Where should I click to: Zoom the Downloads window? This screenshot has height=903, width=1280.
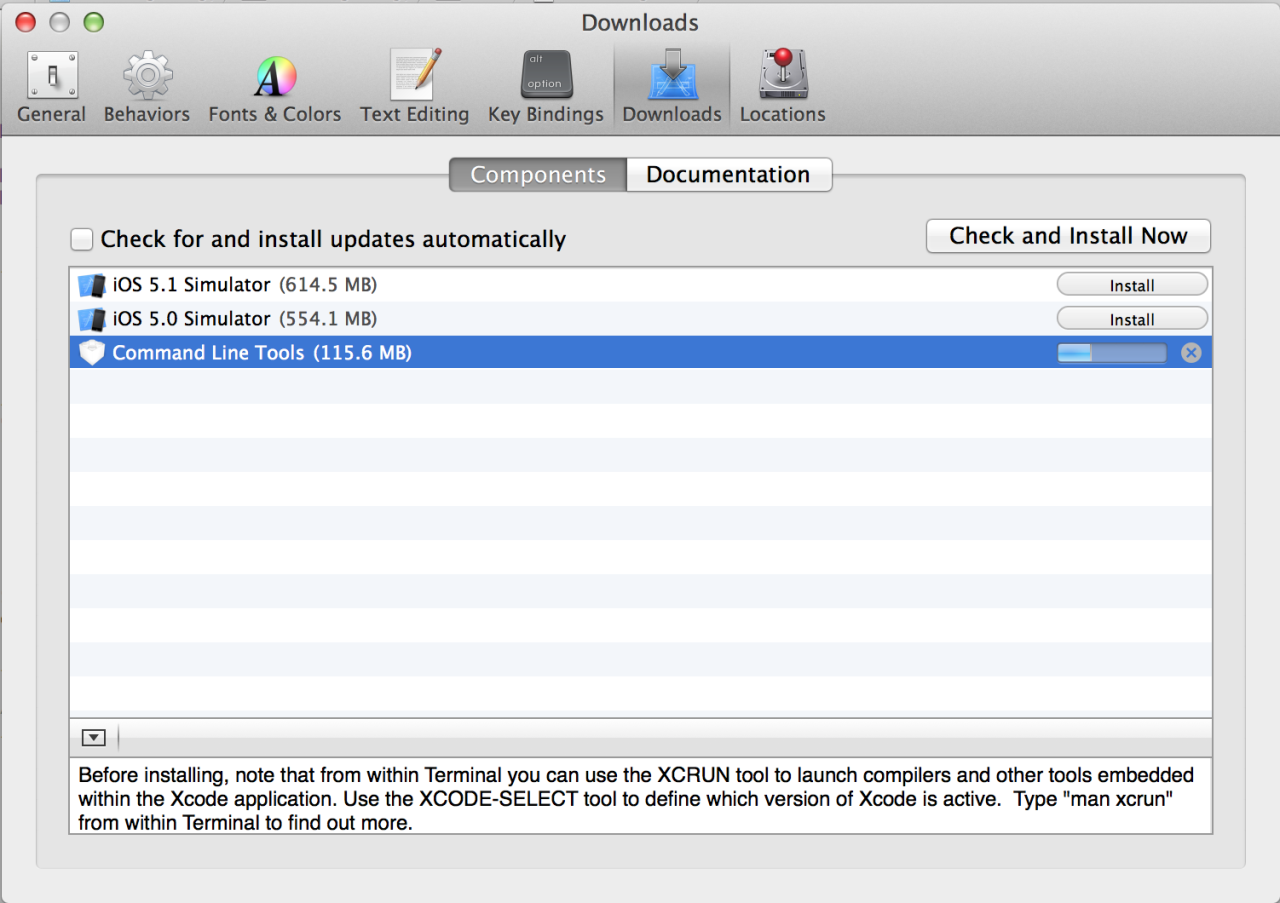93,22
